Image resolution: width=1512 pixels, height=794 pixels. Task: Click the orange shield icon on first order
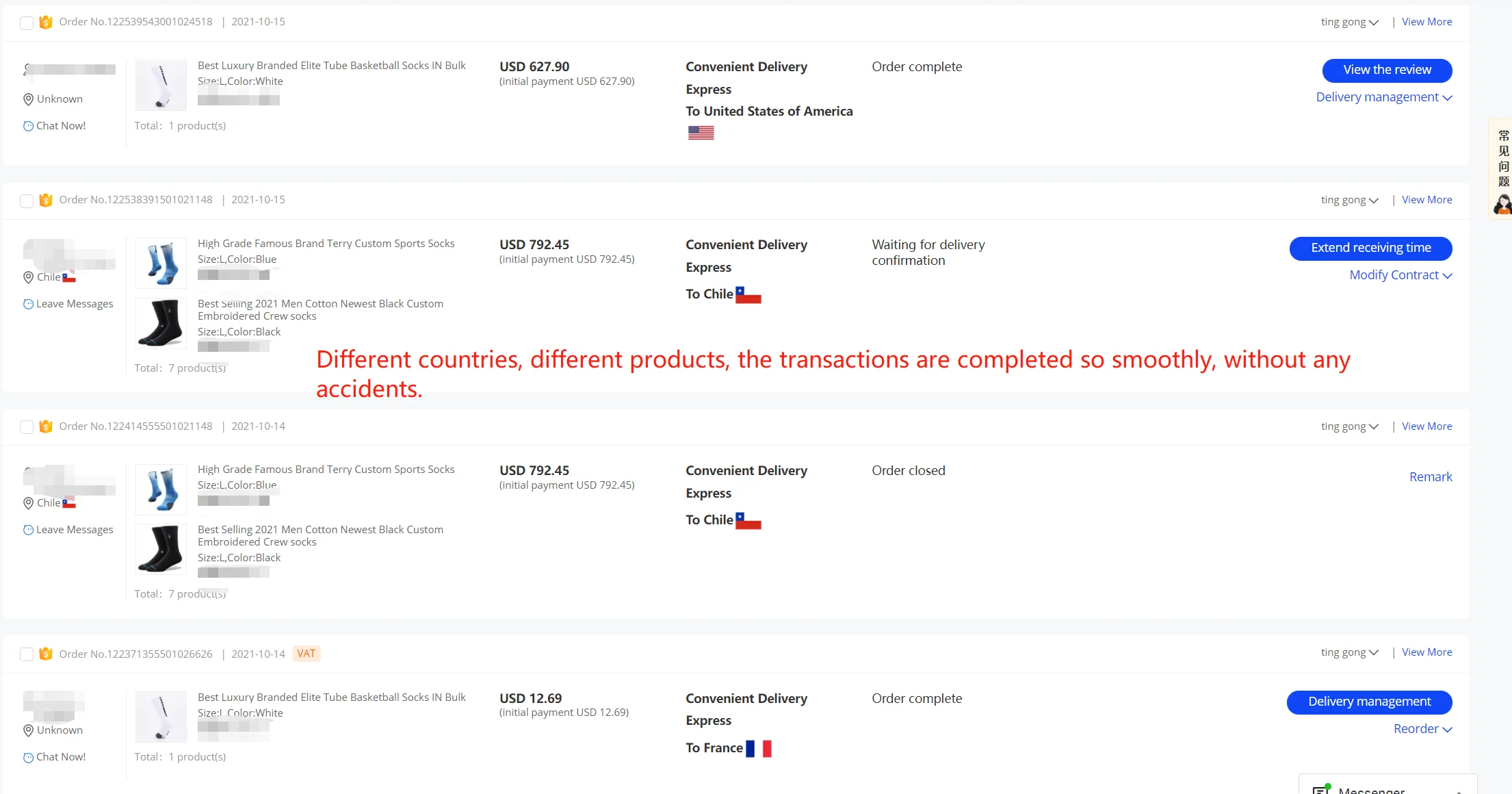(x=46, y=23)
